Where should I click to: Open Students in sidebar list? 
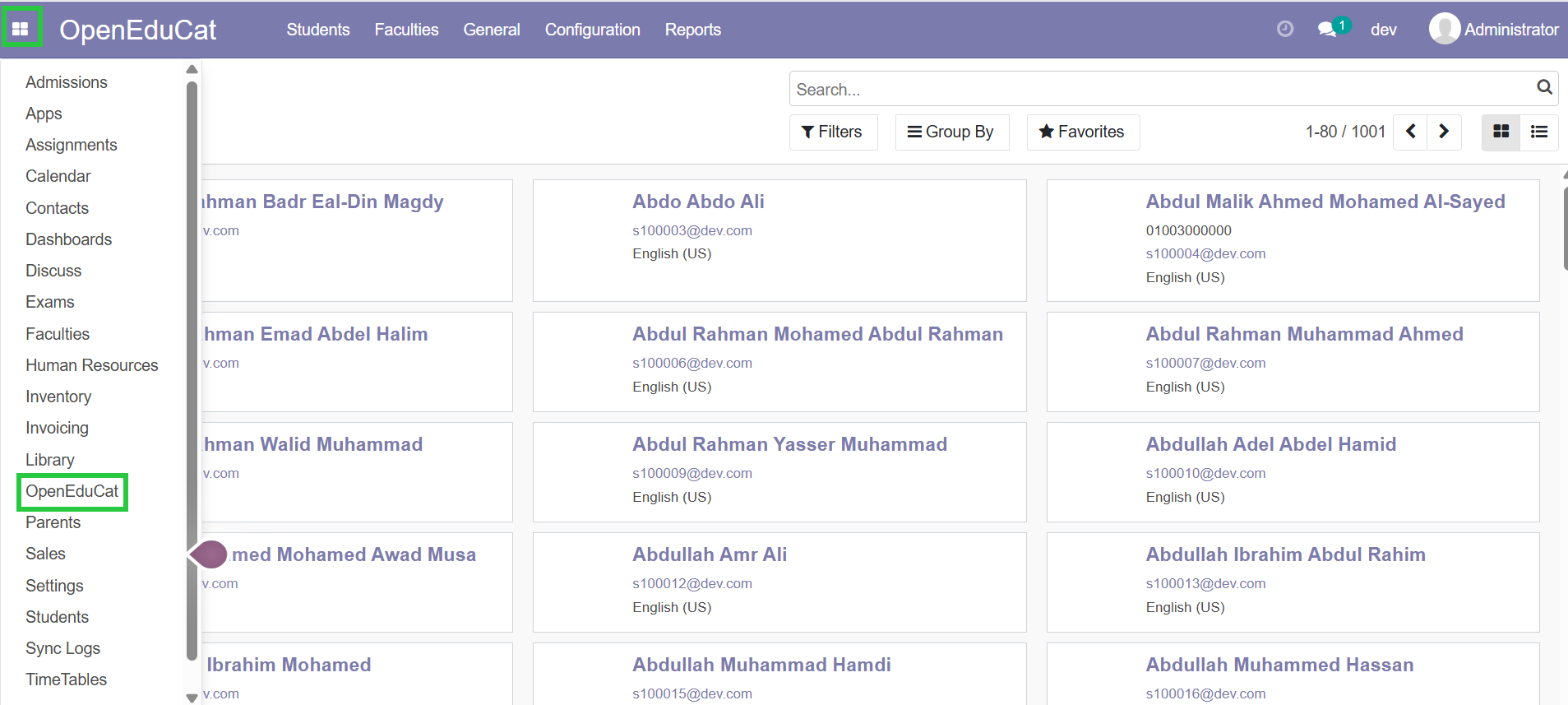[57, 617]
